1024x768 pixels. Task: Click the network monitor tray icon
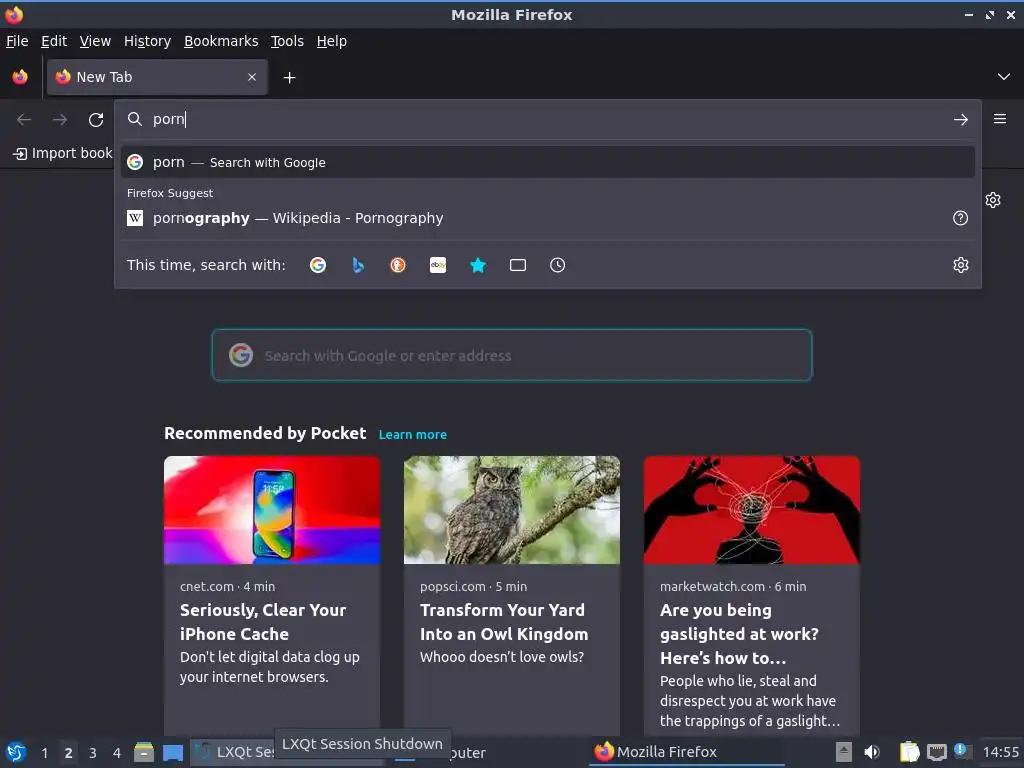(936, 752)
